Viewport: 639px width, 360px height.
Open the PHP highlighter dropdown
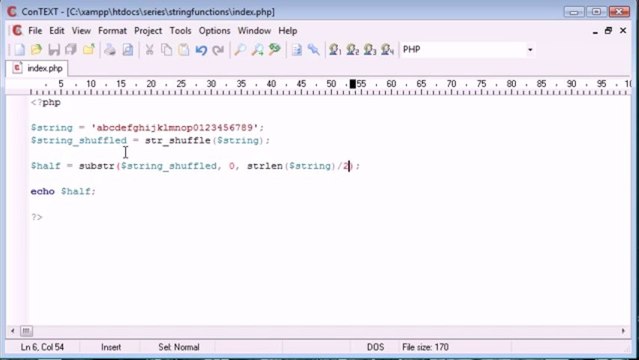pos(530,50)
